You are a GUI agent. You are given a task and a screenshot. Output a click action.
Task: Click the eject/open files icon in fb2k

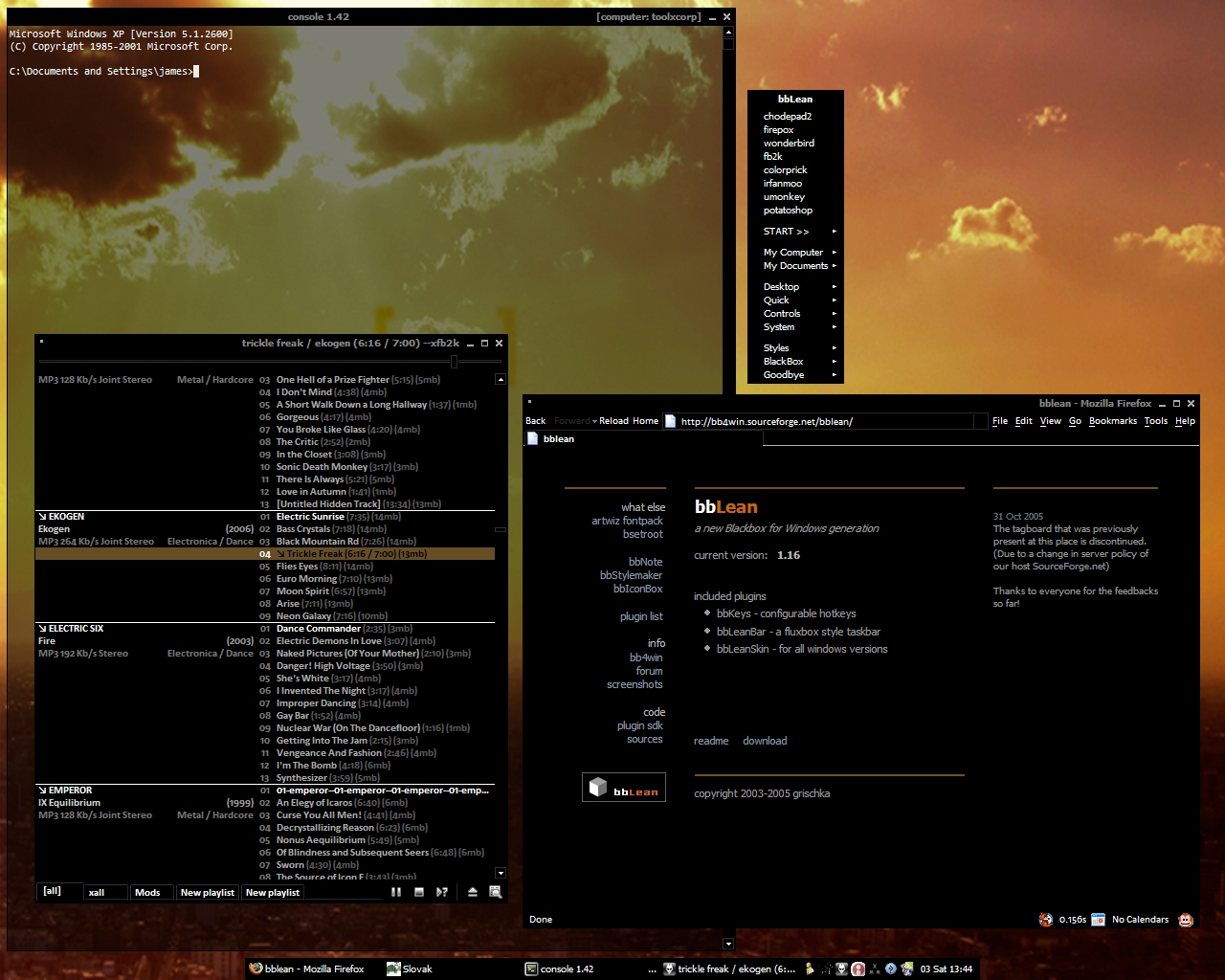tap(473, 892)
